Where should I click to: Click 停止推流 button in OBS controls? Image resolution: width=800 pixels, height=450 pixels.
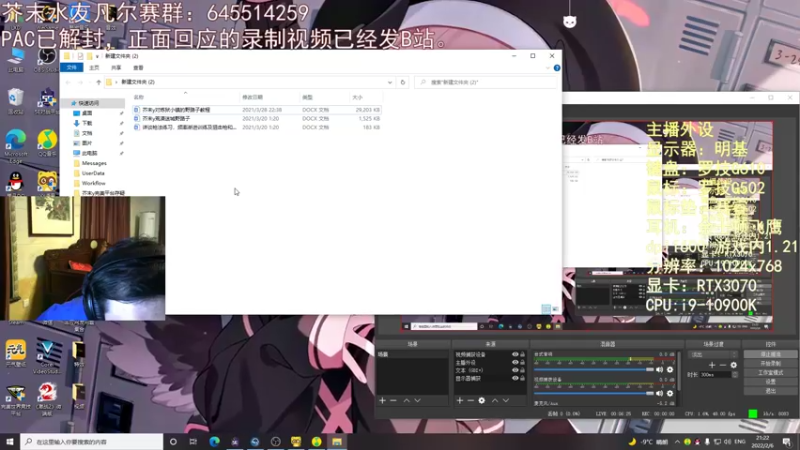770,354
